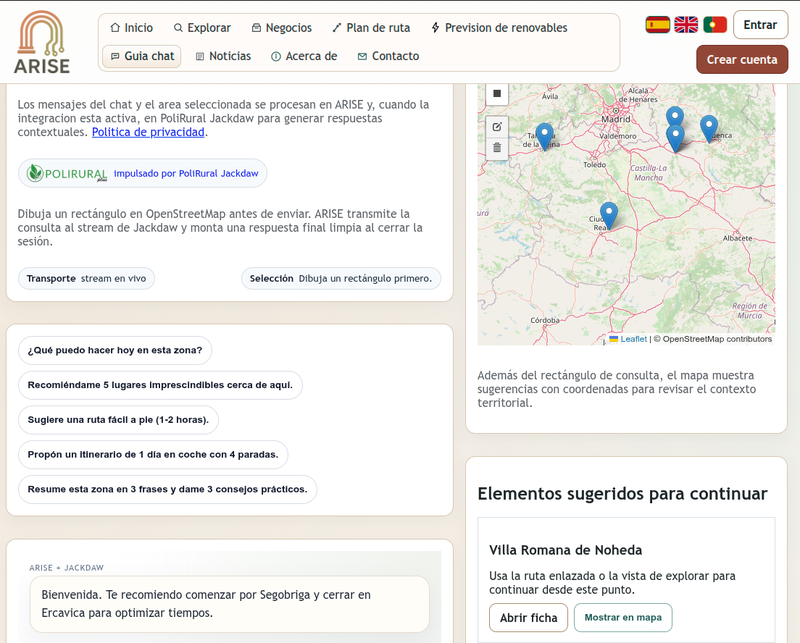Switch language to Spanish flag
The height and width of the screenshot is (643, 800).
pos(657,25)
